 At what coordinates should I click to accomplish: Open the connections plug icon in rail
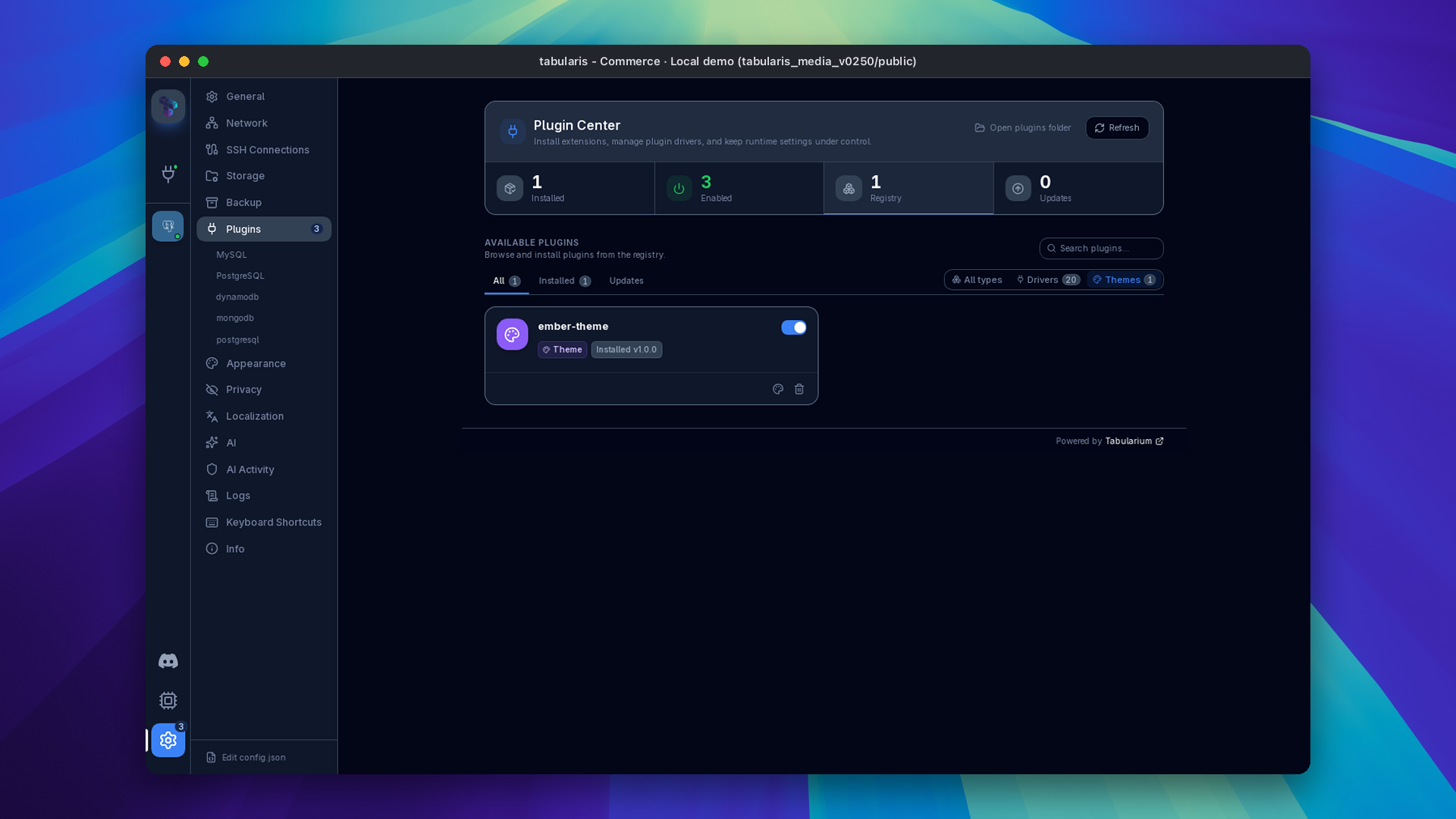point(168,174)
